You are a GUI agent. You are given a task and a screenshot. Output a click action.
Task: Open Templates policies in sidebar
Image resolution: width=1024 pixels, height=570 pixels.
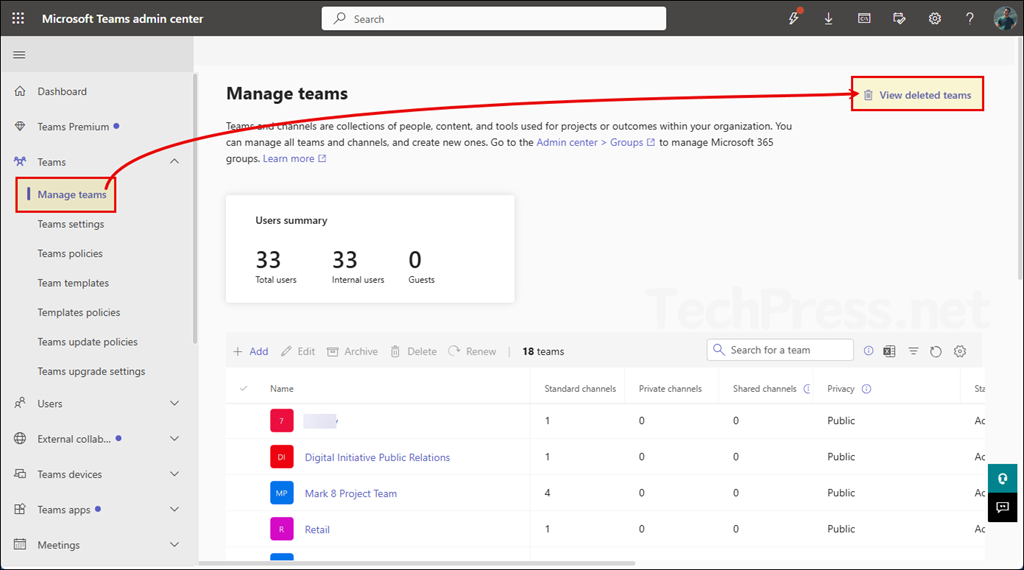pos(79,312)
